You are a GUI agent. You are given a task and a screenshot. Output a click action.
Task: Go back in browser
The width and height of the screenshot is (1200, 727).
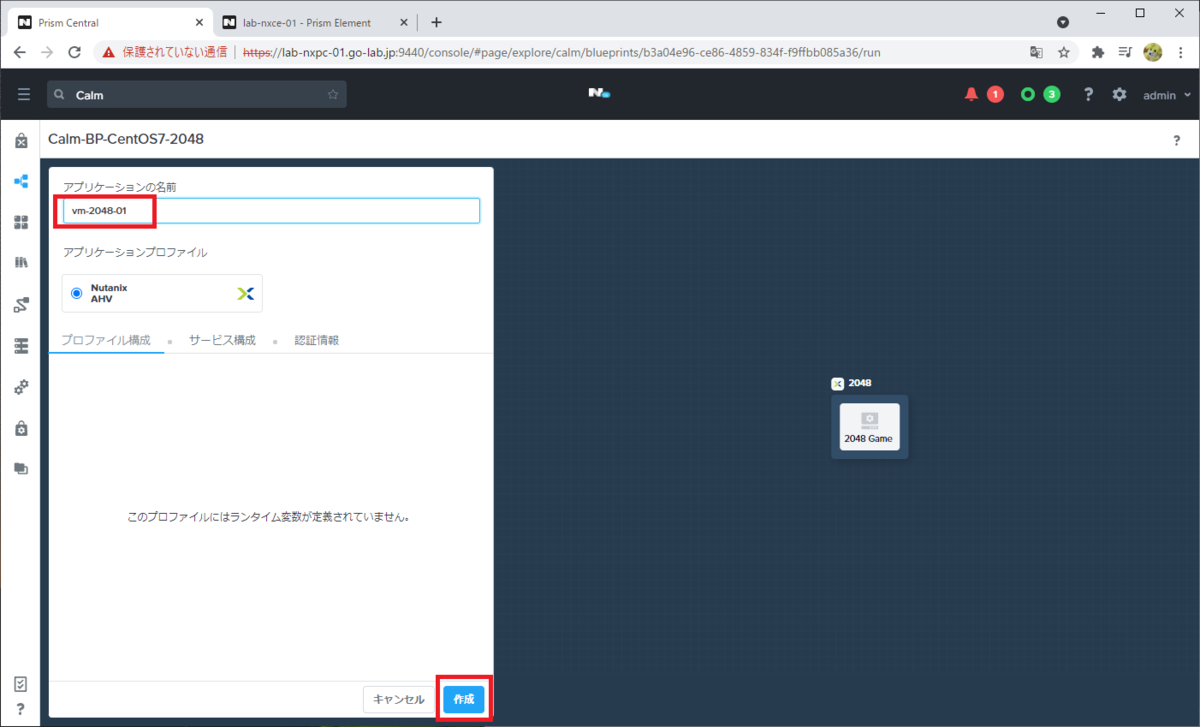(x=20, y=52)
